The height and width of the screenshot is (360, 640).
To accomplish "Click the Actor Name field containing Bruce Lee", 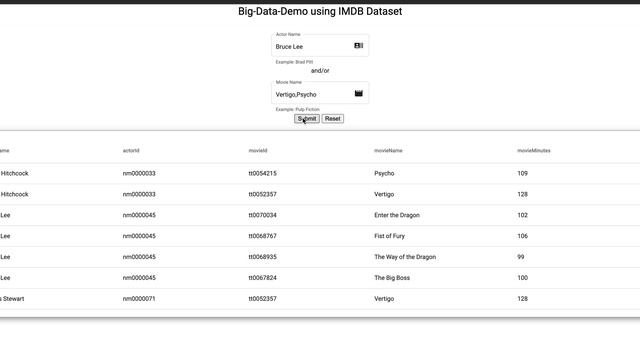I will coord(320,46).
